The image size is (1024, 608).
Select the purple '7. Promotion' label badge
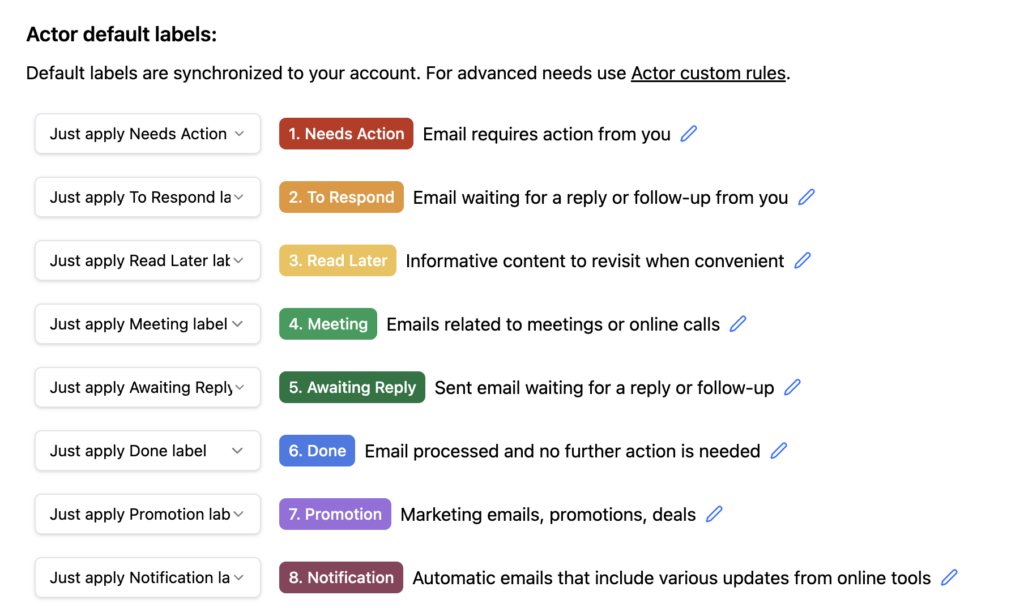tap(335, 514)
